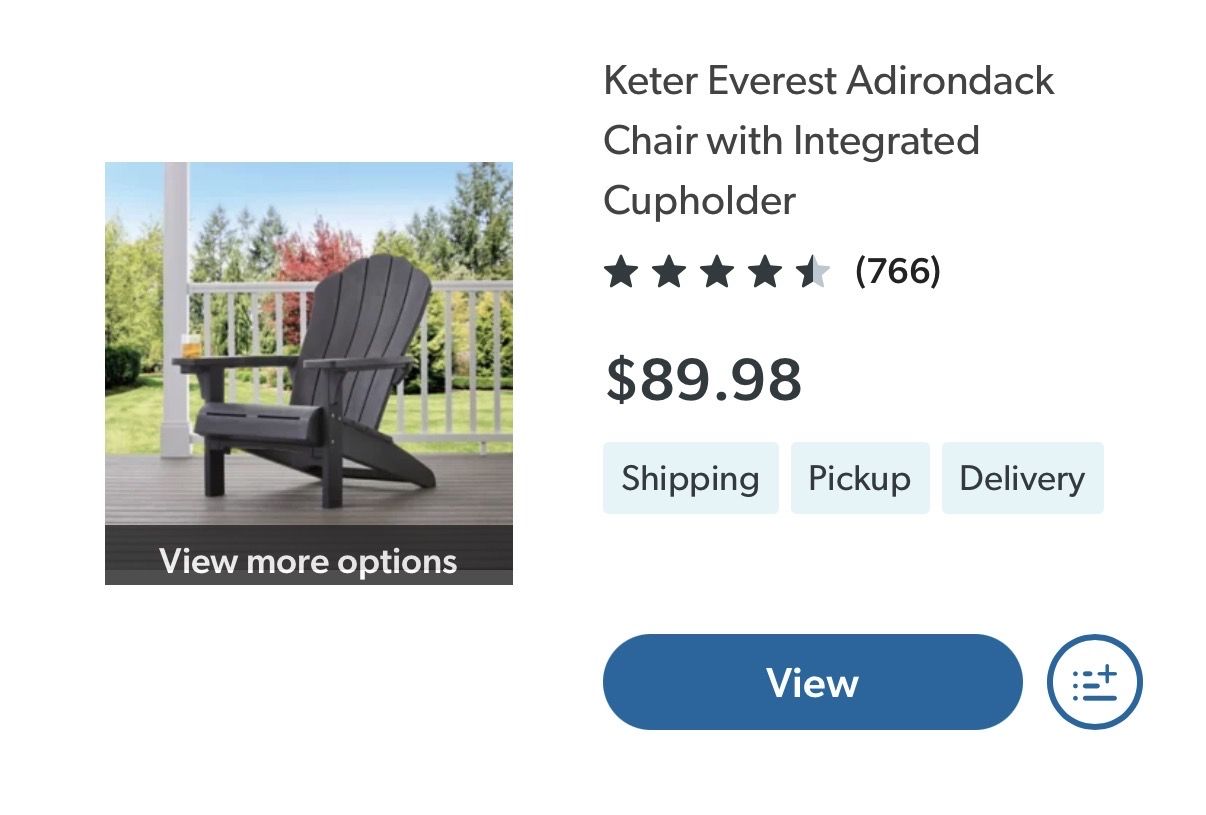
Task: Select the Pickup fulfillment tag
Action: pos(860,478)
